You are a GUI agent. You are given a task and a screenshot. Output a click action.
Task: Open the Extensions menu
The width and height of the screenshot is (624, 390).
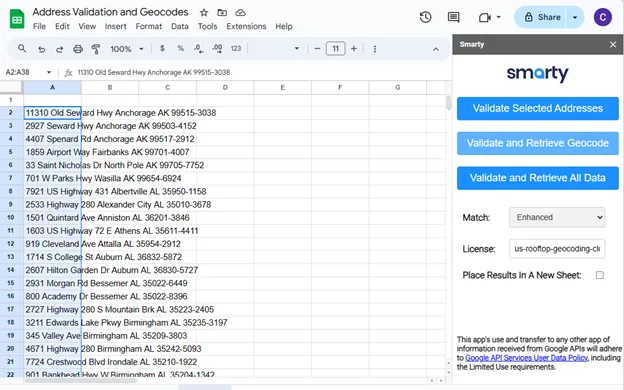246,26
